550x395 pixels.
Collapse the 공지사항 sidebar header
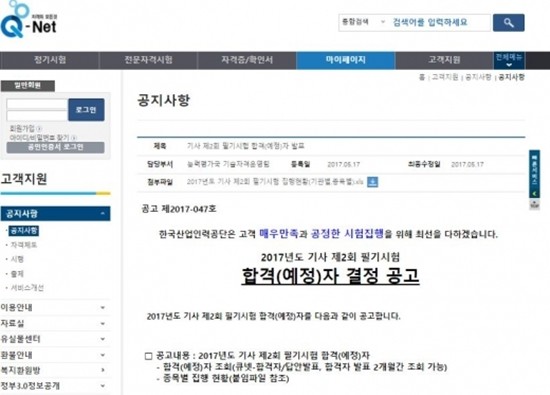click(55, 213)
